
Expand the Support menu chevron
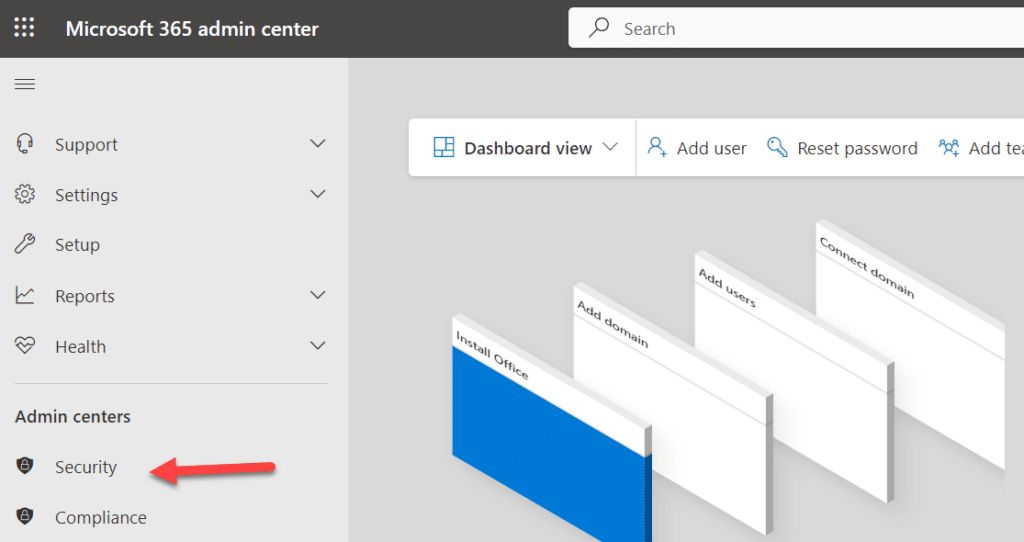(317, 144)
